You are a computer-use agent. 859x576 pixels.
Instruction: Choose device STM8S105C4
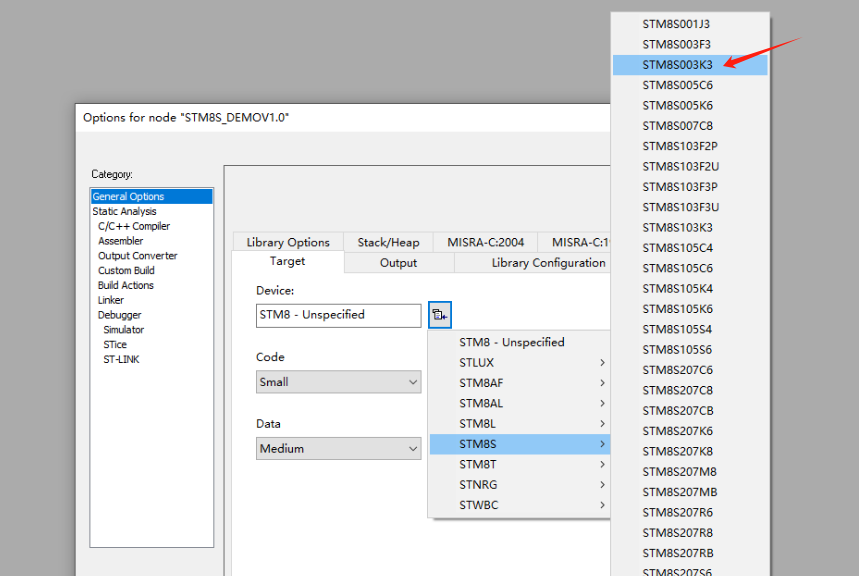690,248
